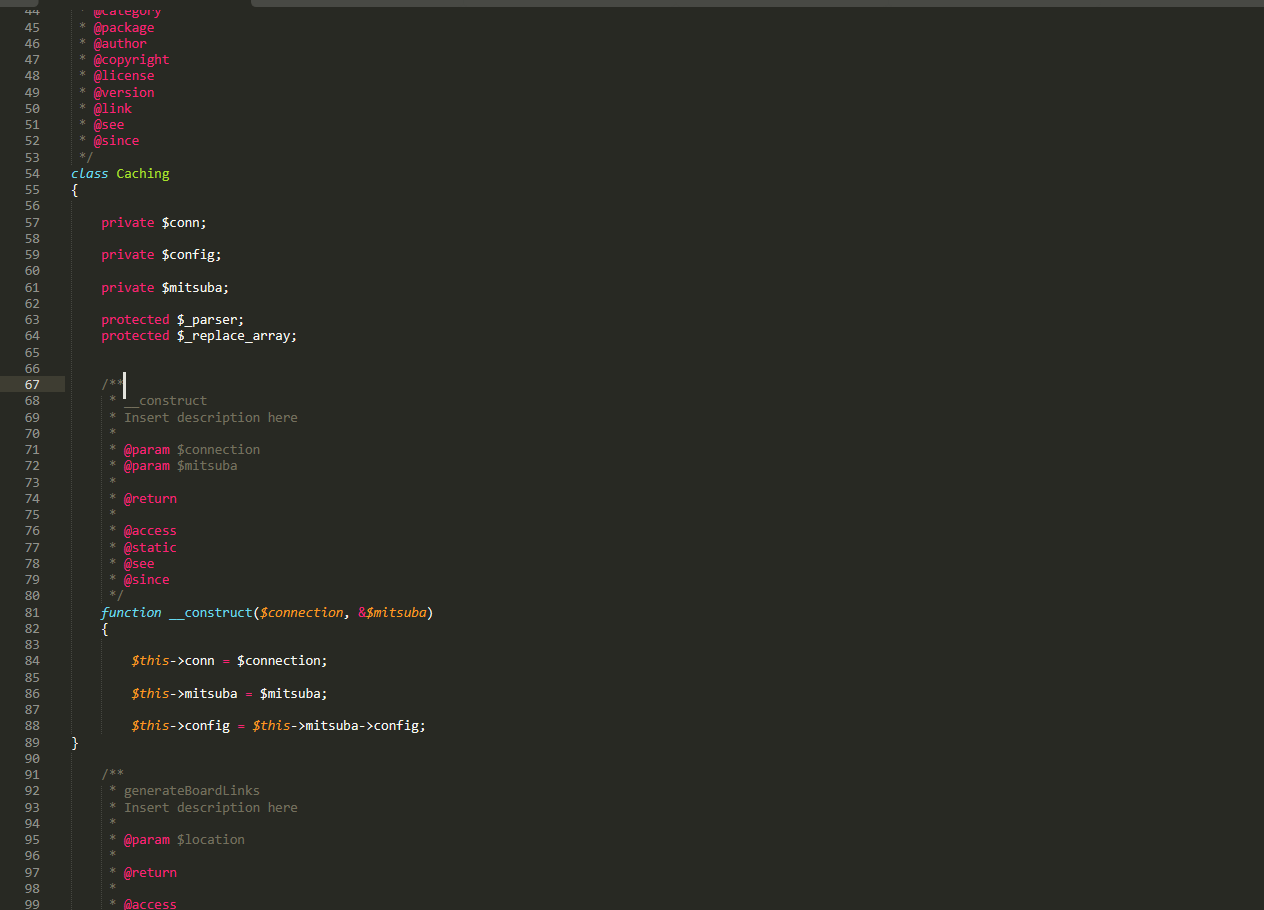Viewport: 1264px width, 910px height.
Task: Click the $_replace_array variable
Action: coord(236,336)
